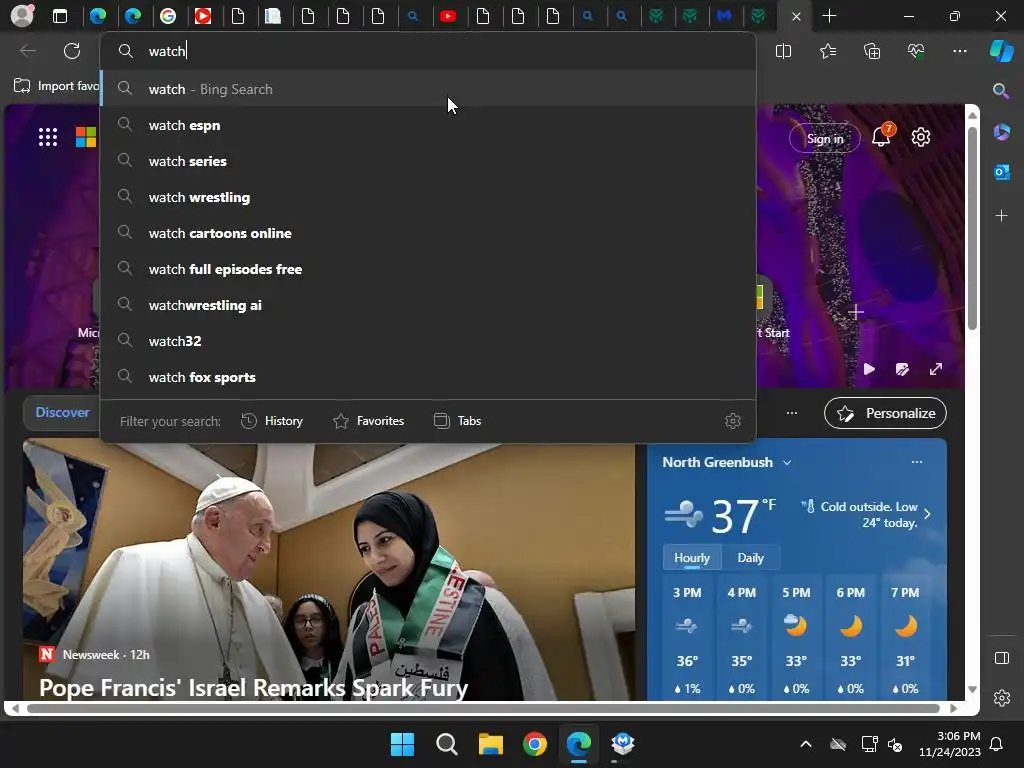Launch Google Chrome from taskbar
The height and width of the screenshot is (768, 1024).
click(x=535, y=744)
